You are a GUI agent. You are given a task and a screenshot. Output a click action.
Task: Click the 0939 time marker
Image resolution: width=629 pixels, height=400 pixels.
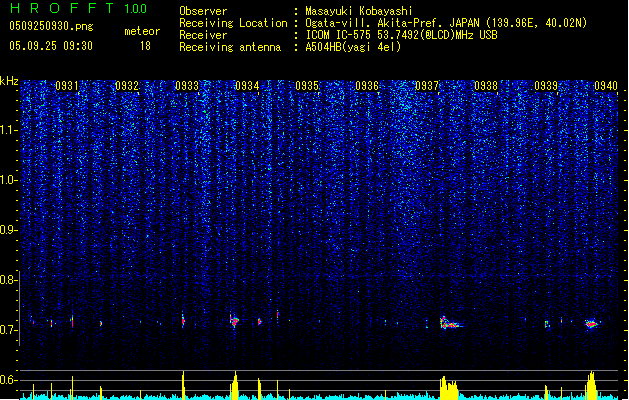pyautogui.click(x=546, y=86)
